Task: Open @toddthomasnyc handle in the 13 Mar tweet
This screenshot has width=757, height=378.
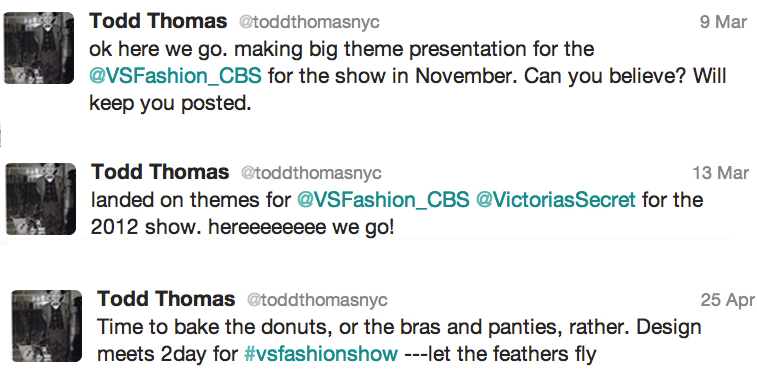Action: [311, 173]
